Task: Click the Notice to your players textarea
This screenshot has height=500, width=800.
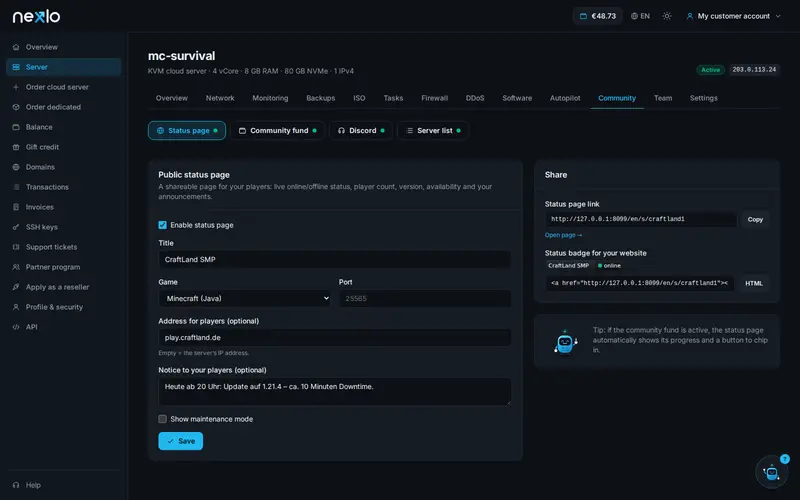Action: (335, 391)
